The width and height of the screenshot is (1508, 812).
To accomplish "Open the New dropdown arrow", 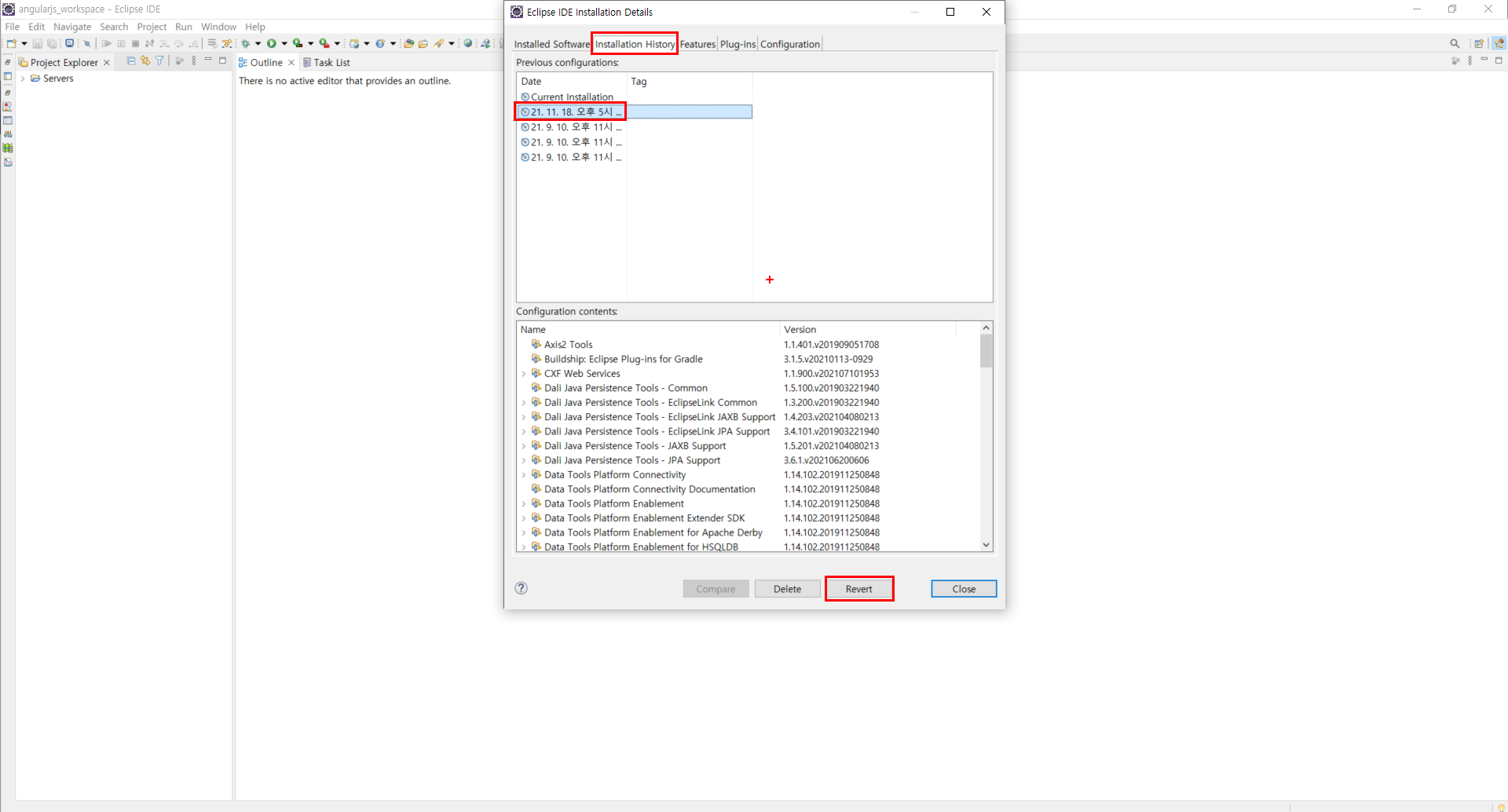I will 24,43.
